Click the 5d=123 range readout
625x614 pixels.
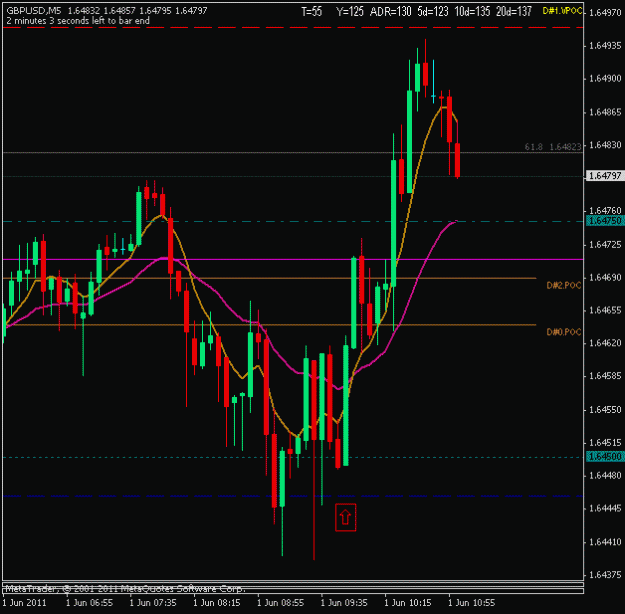(432, 12)
